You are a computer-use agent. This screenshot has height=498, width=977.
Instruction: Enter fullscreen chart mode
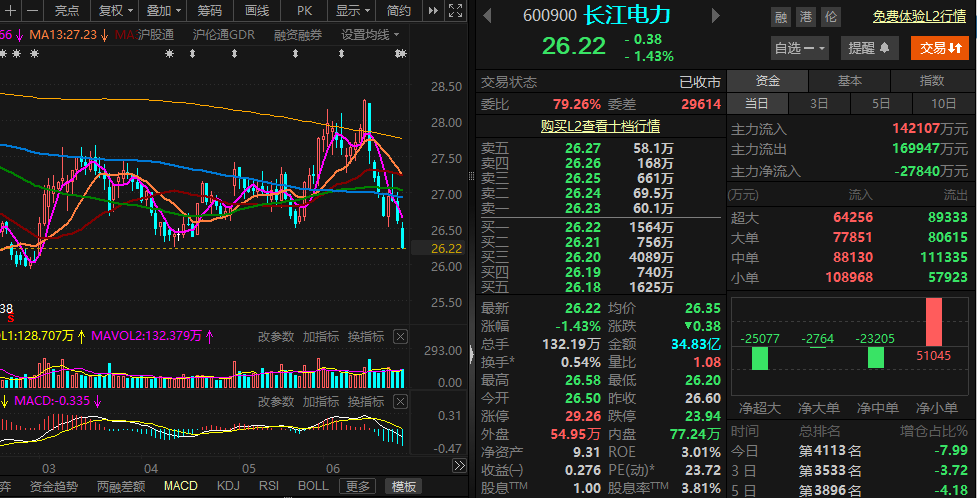tap(455, 10)
